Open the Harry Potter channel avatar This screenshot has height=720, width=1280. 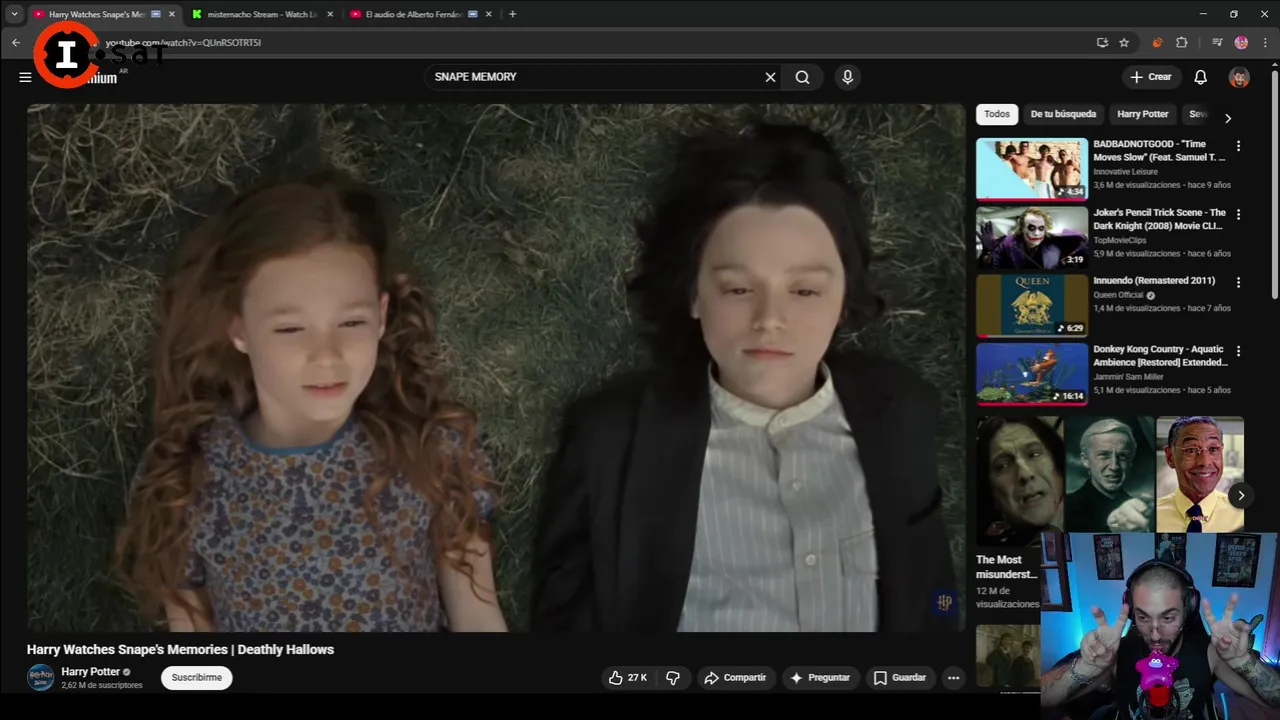[40, 677]
